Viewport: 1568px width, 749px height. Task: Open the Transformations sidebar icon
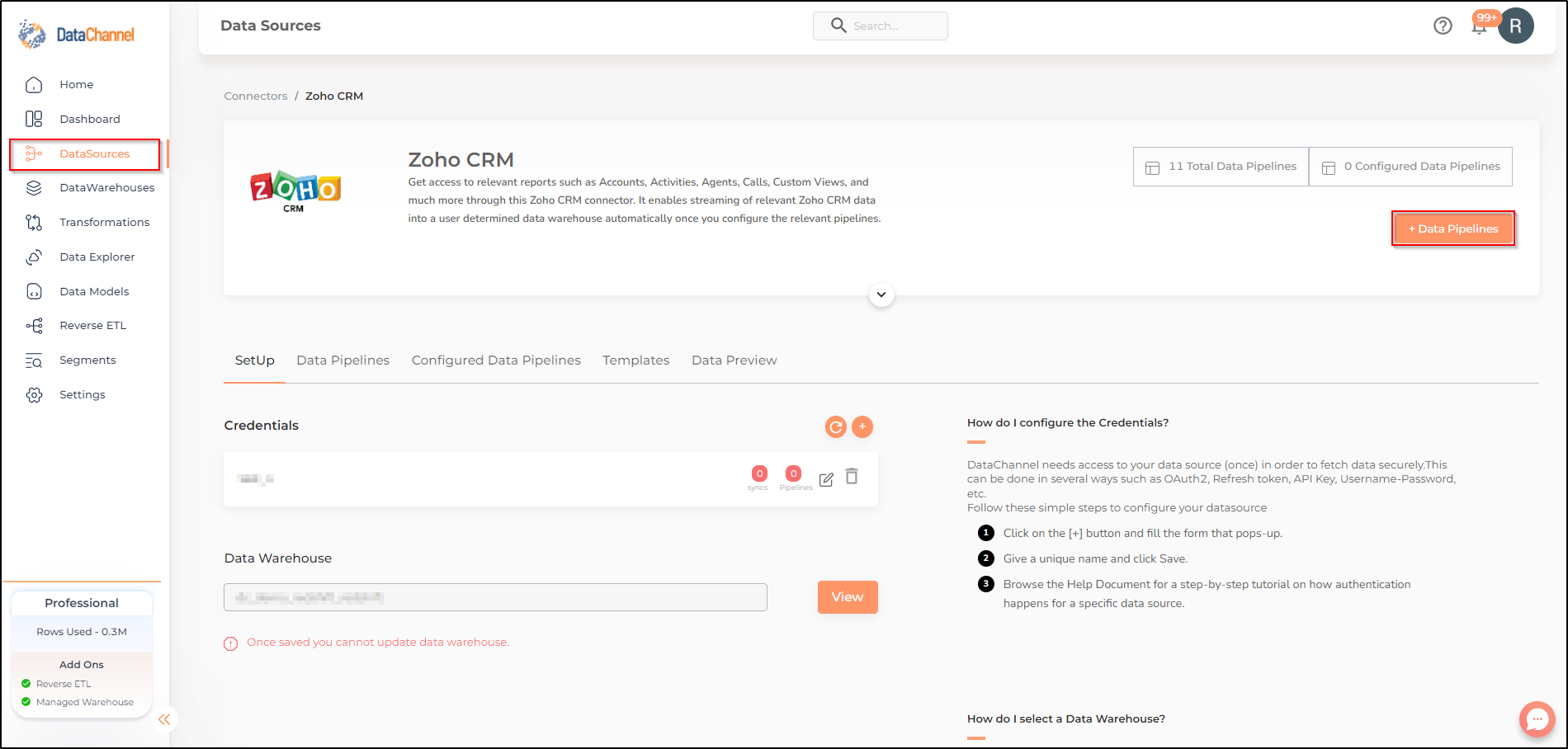34,223
